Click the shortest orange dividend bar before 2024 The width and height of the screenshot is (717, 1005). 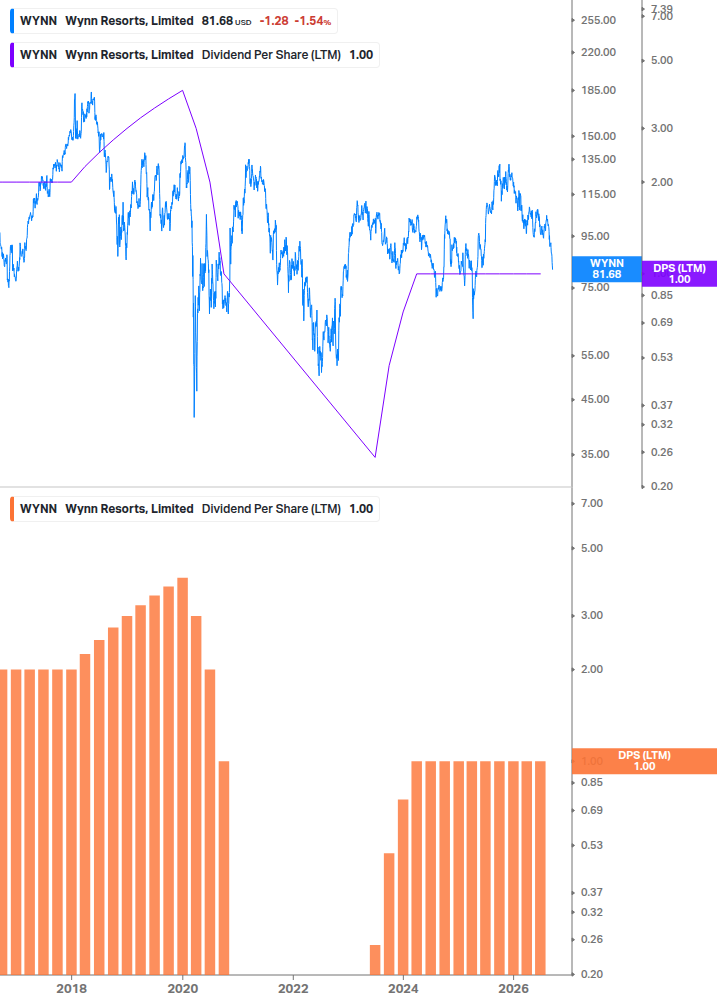pos(375,960)
